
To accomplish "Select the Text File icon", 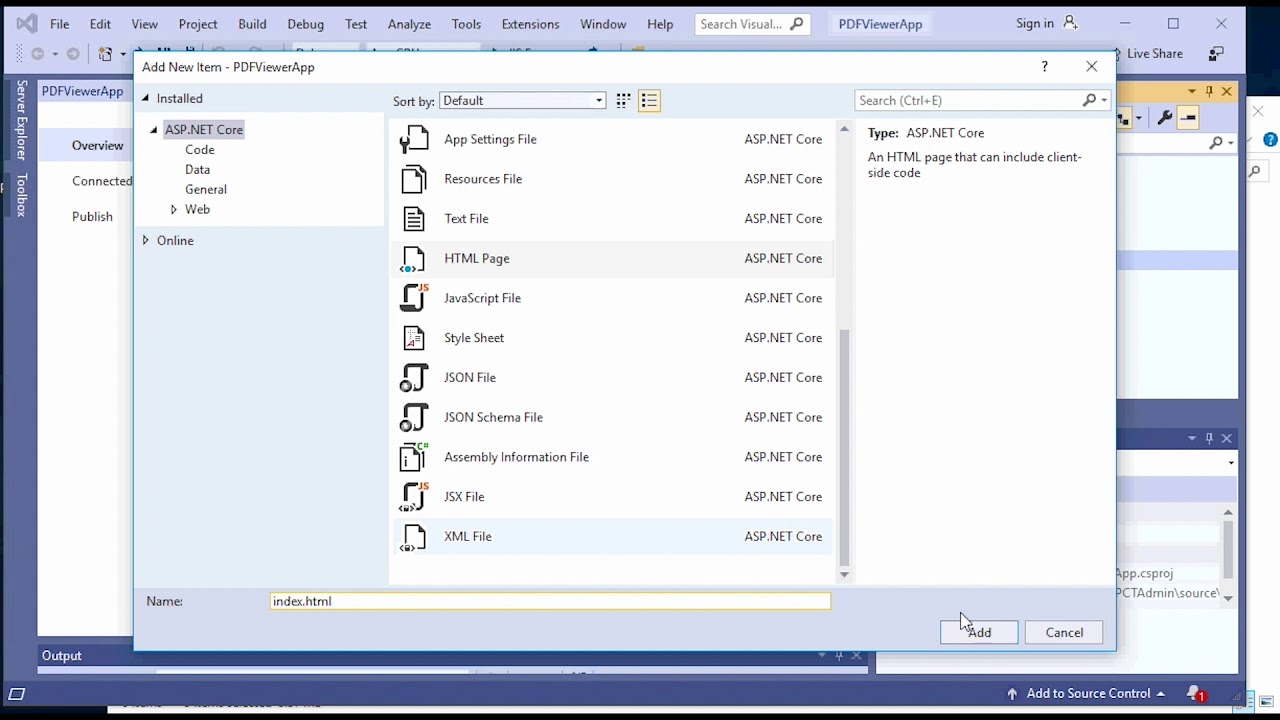I will tap(414, 219).
